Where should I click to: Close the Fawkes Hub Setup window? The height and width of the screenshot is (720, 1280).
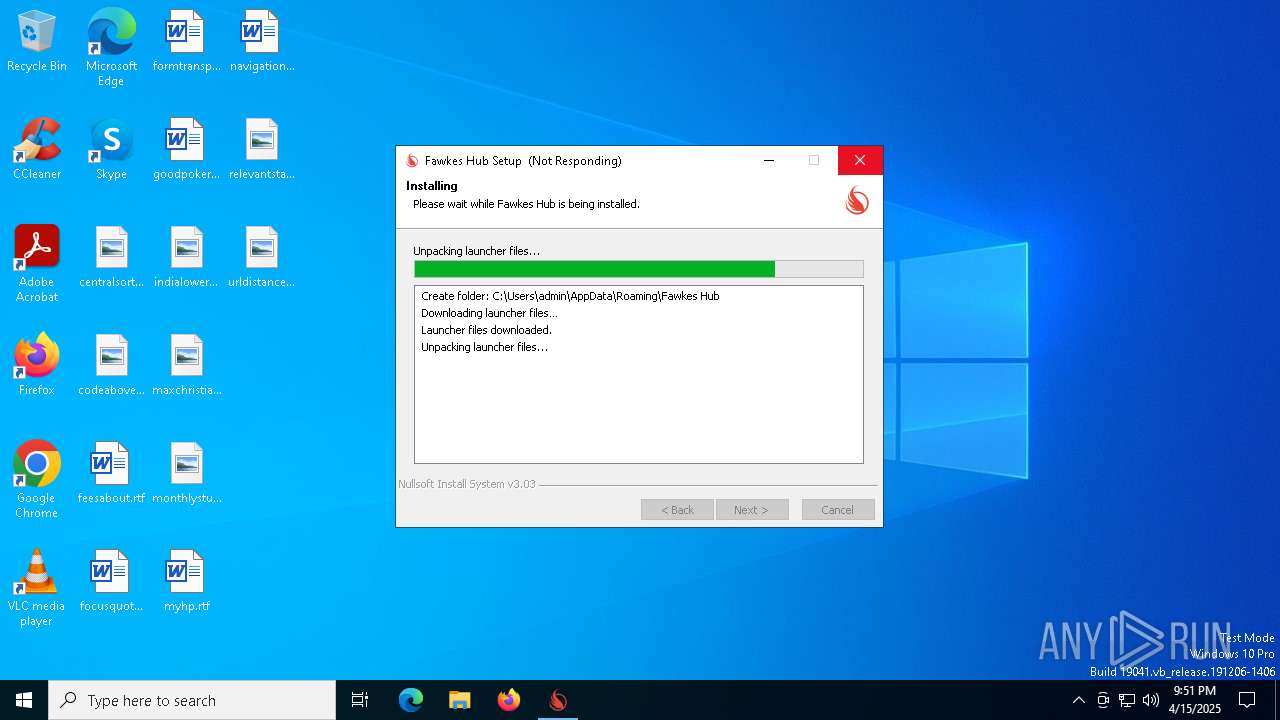(x=860, y=160)
